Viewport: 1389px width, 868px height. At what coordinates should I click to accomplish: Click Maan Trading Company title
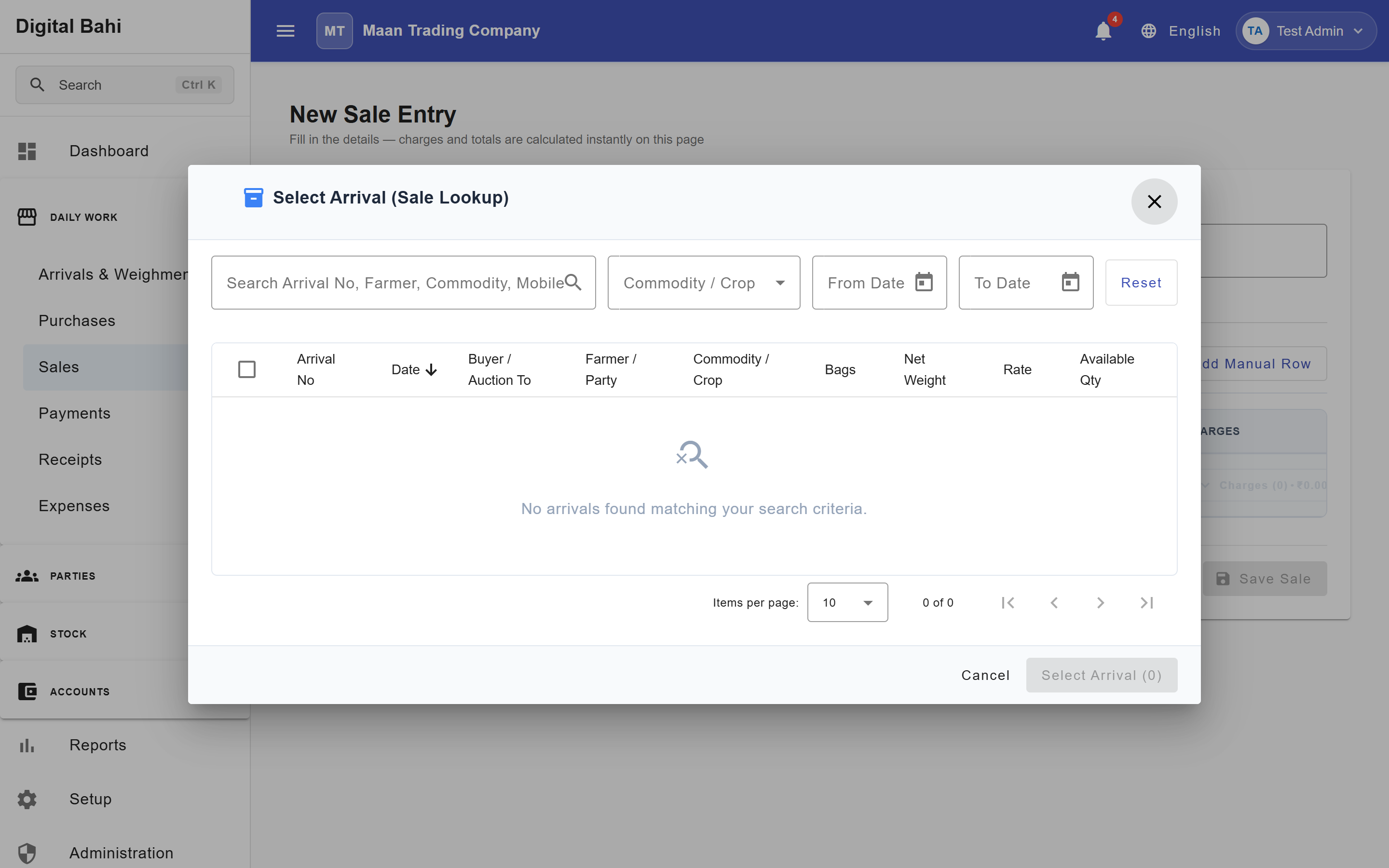click(451, 30)
